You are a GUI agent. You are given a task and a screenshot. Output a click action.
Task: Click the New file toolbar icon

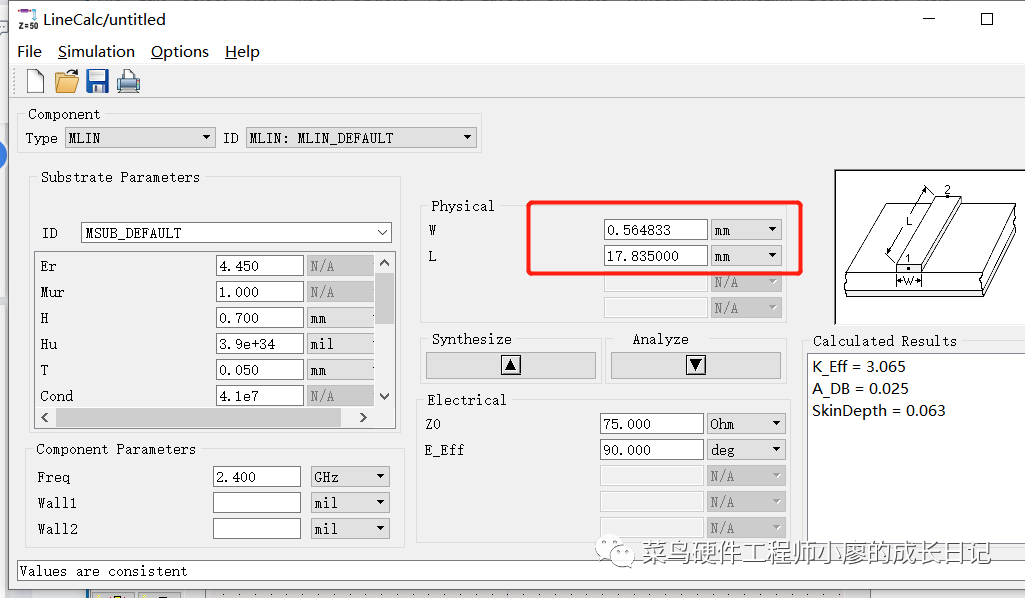(35, 82)
